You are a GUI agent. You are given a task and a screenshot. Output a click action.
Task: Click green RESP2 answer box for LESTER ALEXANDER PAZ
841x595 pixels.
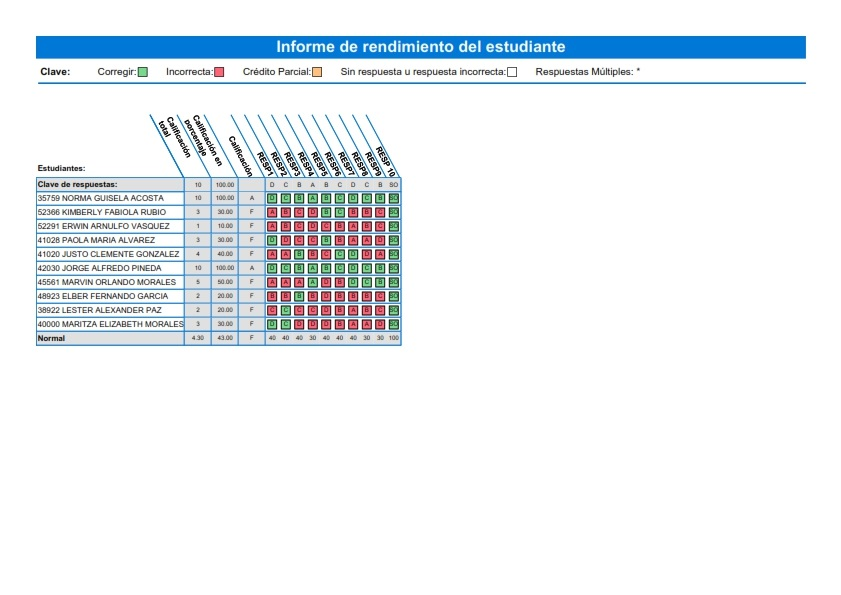[286, 310]
